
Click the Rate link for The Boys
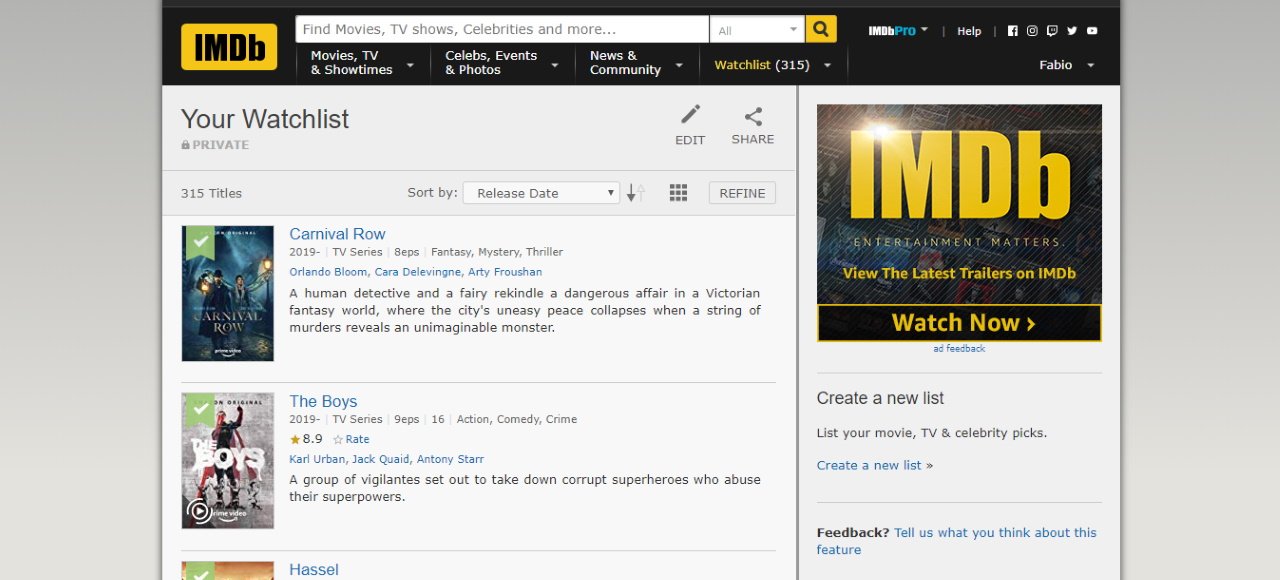click(x=357, y=439)
